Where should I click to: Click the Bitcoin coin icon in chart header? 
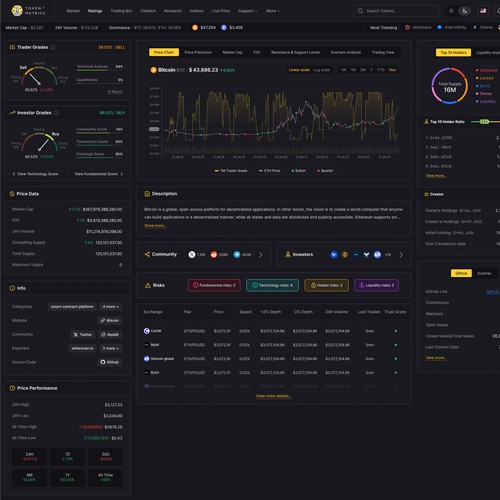(153, 70)
